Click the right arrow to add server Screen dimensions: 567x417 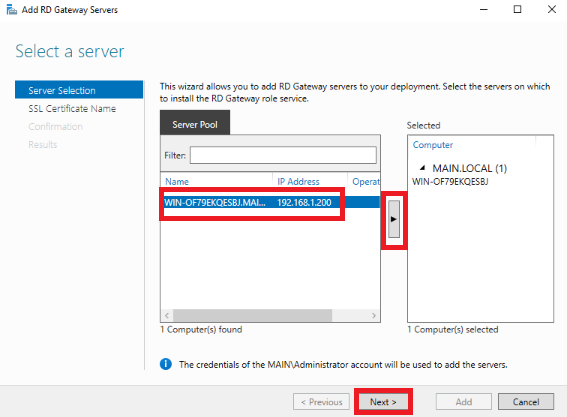(394, 219)
